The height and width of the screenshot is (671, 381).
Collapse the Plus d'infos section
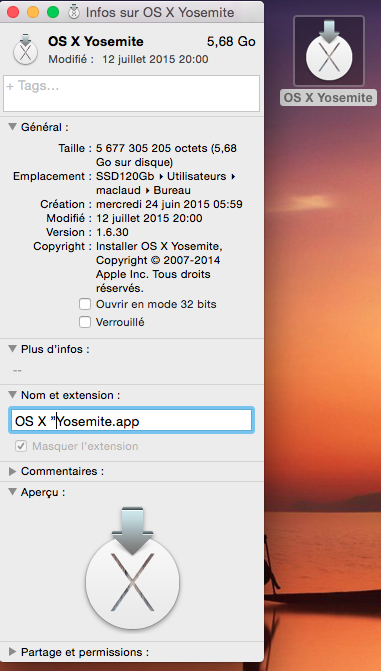coord(13,349)
